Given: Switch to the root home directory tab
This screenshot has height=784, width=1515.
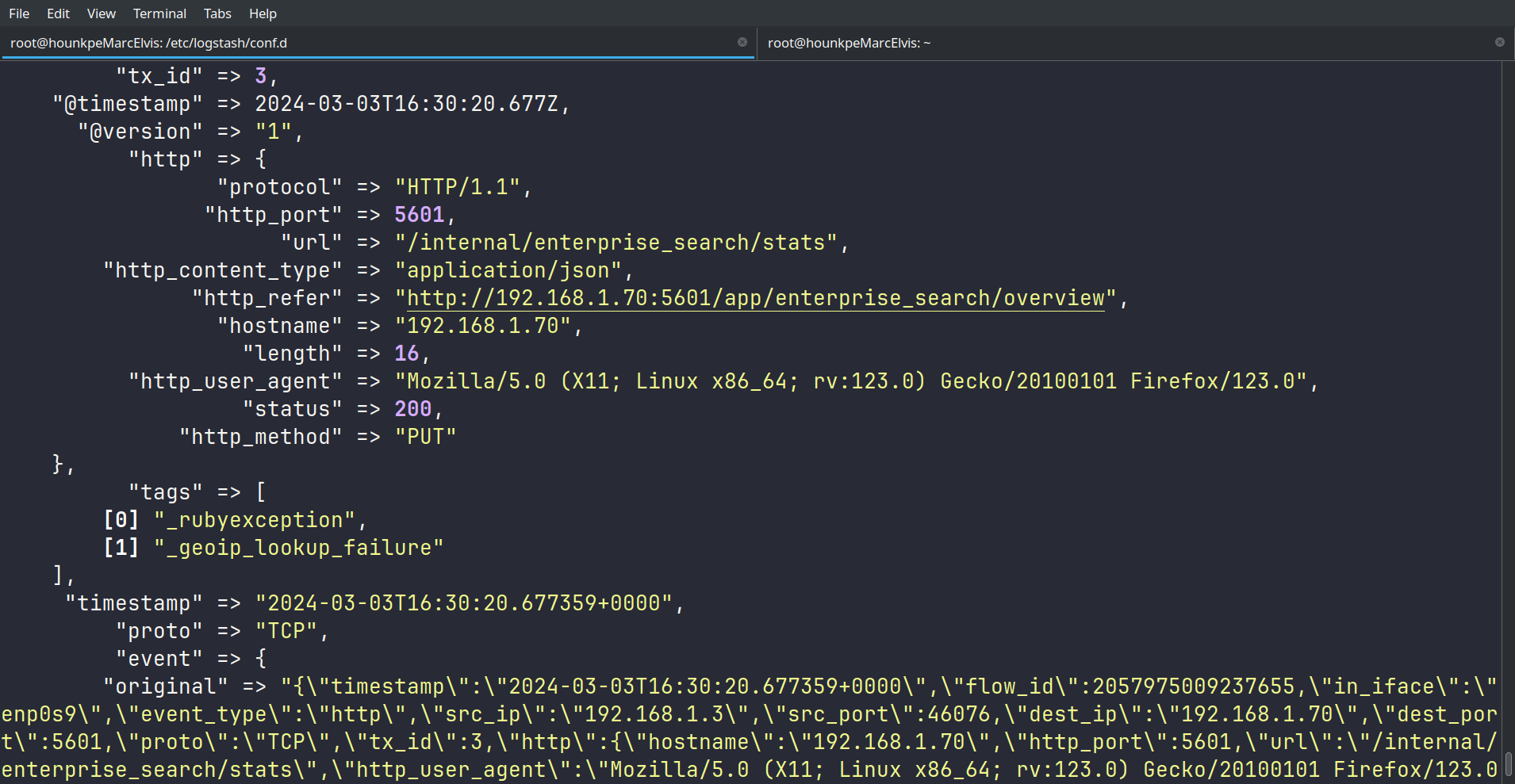Looking at the screenshot, I should pos(849,43).
